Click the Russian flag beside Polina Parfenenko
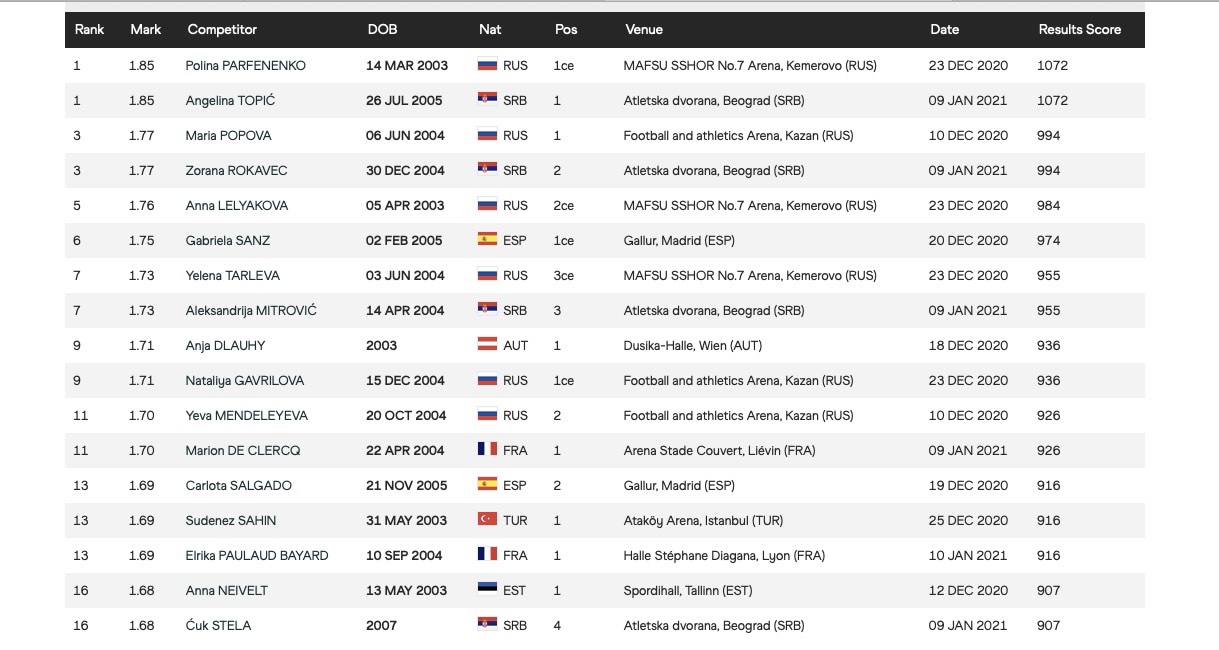 [x=488, y=65]
